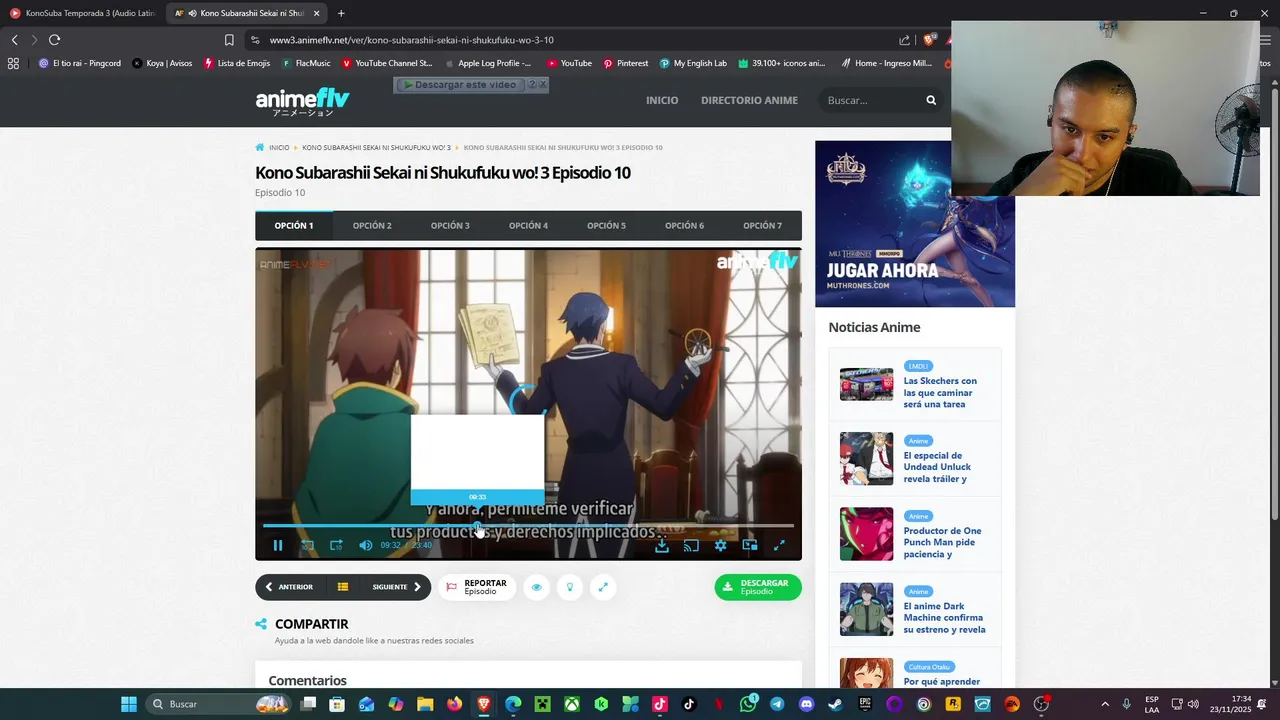This screenshot has height=720, width=1280.
Task: Open the Windows Start menu
Action: click(x=129, y=704)
